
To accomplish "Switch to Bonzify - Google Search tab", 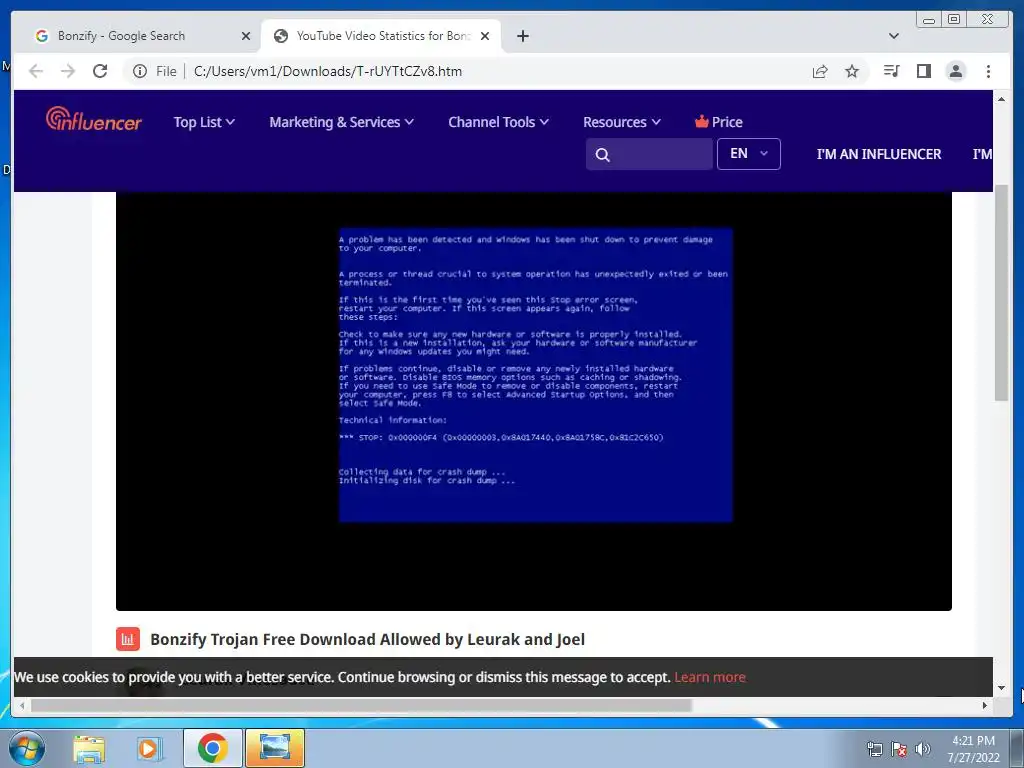I will 142,36.
